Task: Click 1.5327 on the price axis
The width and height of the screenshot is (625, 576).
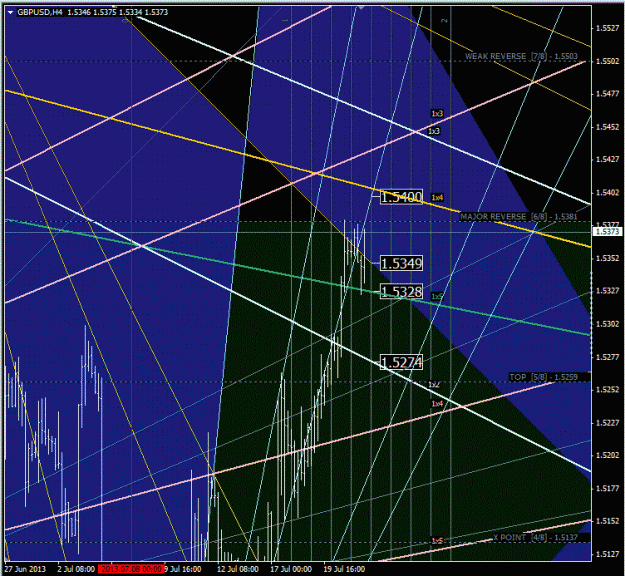Action: coord(607,291)
